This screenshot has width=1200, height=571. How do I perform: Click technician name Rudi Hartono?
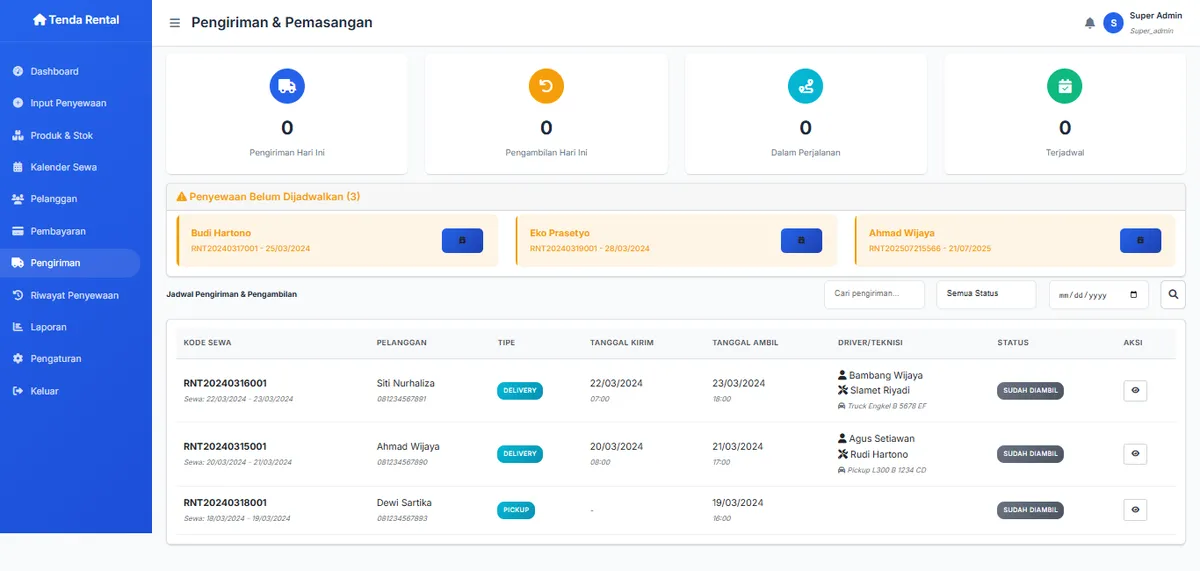tap(879, 454)
